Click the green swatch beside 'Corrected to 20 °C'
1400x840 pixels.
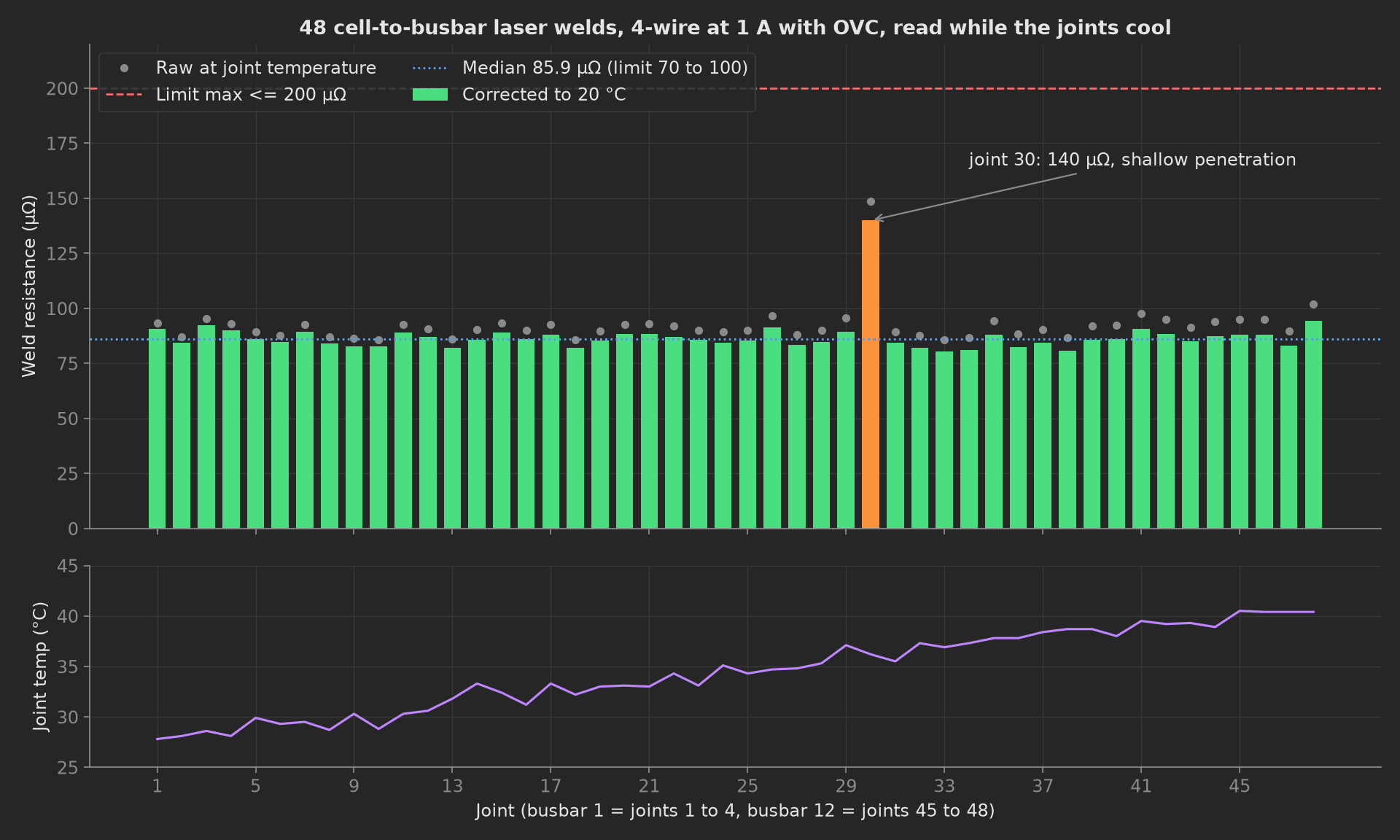coord(430,95)
